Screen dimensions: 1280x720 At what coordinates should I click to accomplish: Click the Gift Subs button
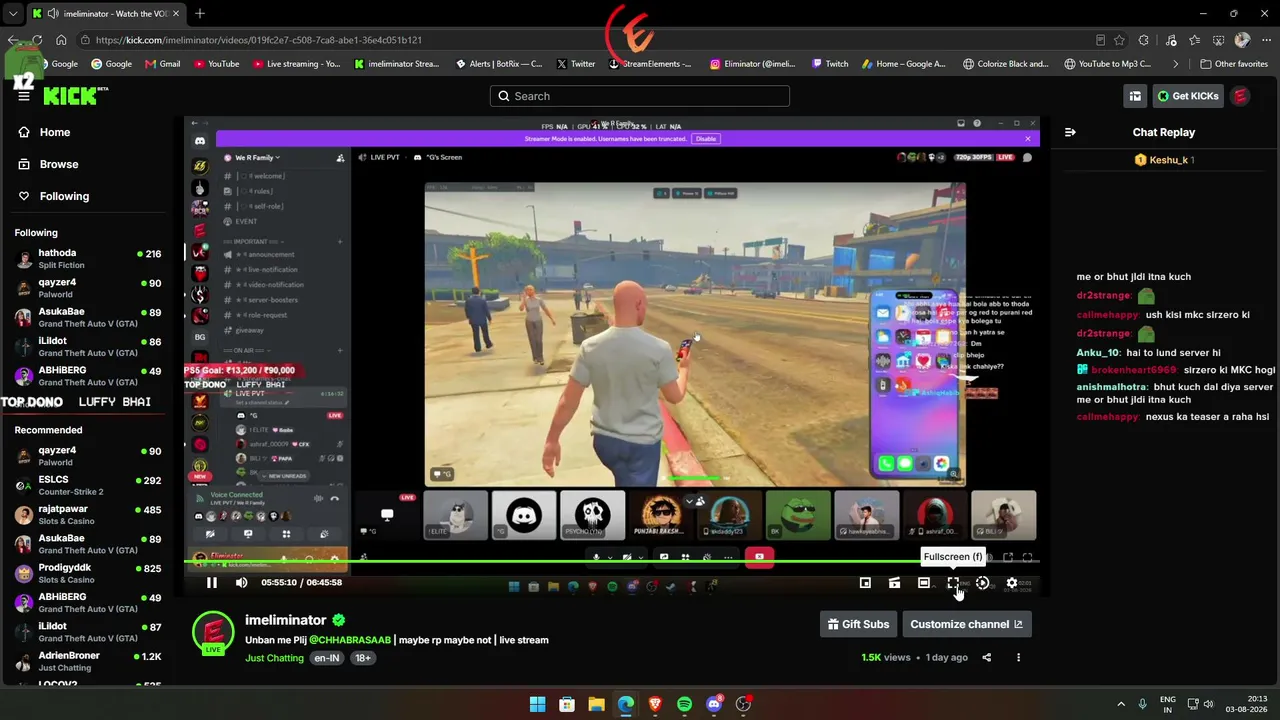click(x=858, y=624)
